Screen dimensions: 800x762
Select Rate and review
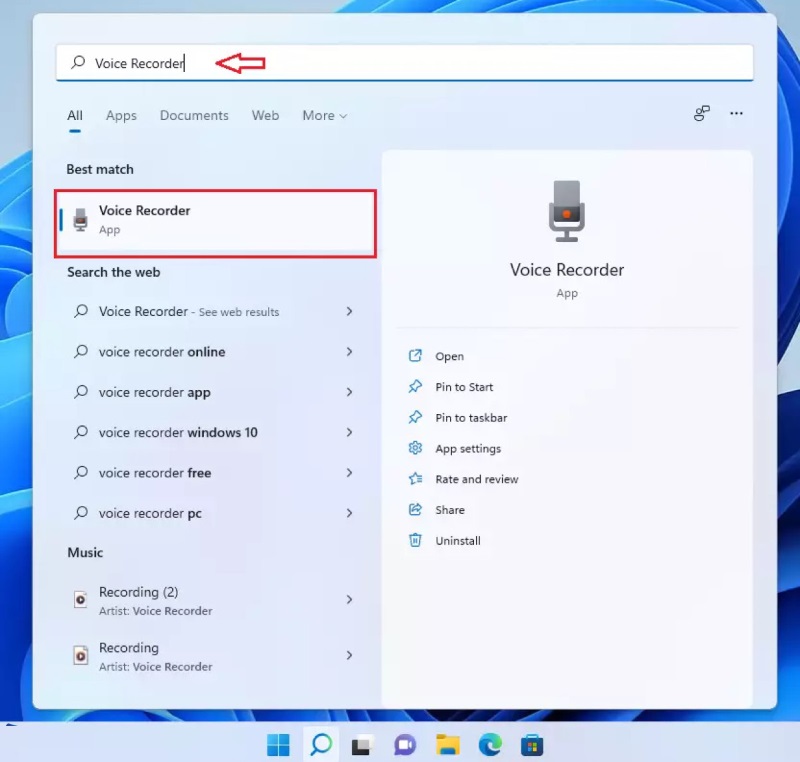tap(477, 479)
